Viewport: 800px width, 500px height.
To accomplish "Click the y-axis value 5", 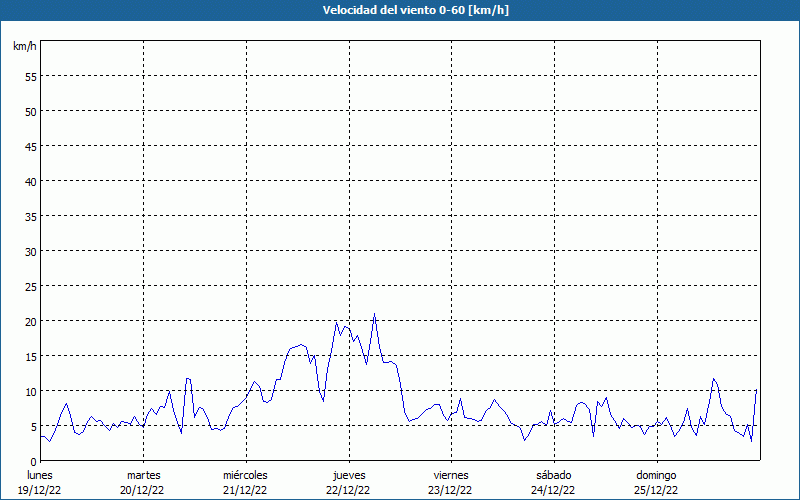I will point(34,427).
